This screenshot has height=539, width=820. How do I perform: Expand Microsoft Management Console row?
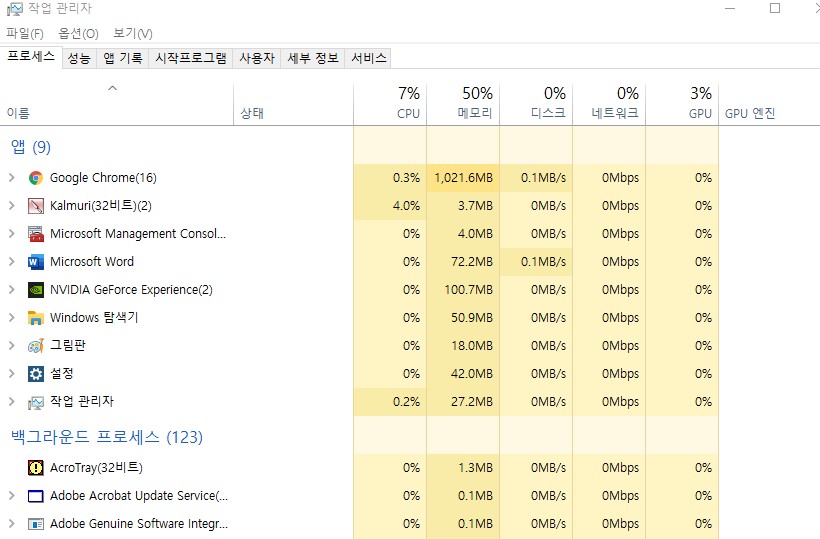point(12,234)
